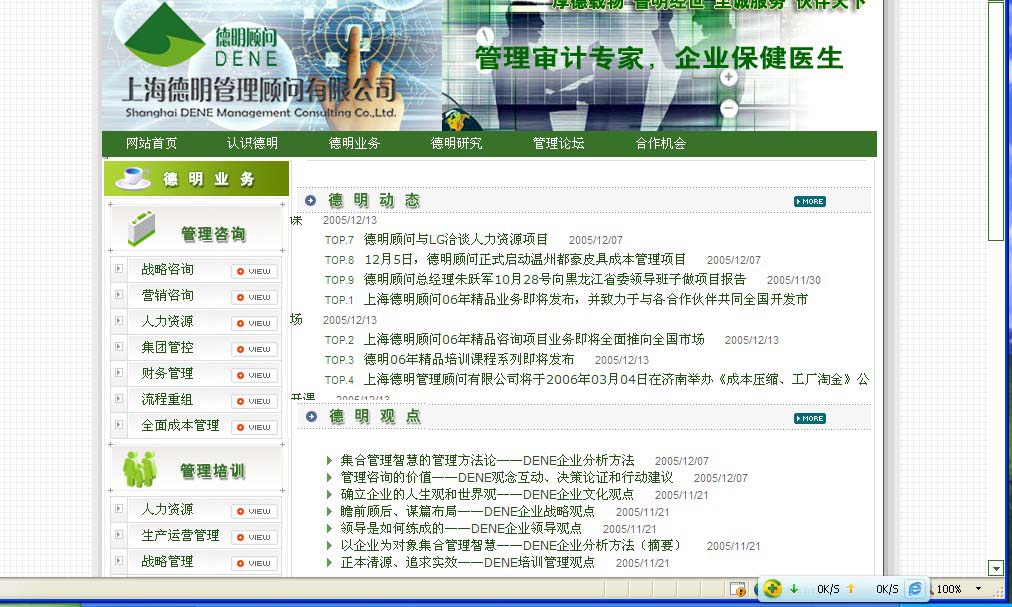Click the green DENE mountain logo

(x=164, y=34)
